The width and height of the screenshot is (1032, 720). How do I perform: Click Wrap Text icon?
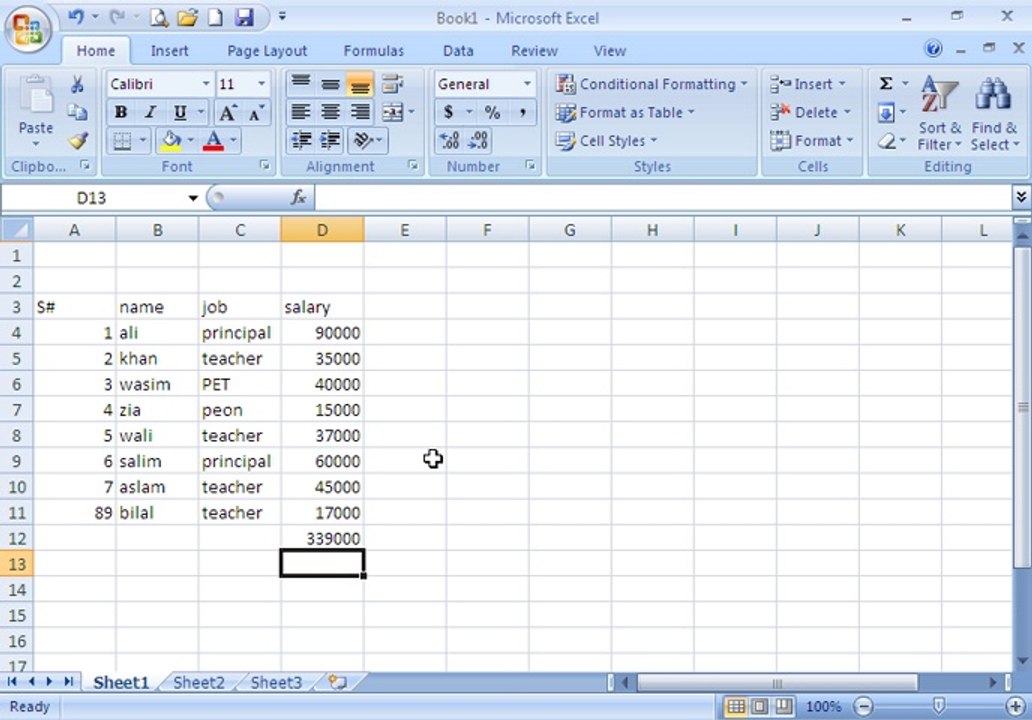point(392,84)
